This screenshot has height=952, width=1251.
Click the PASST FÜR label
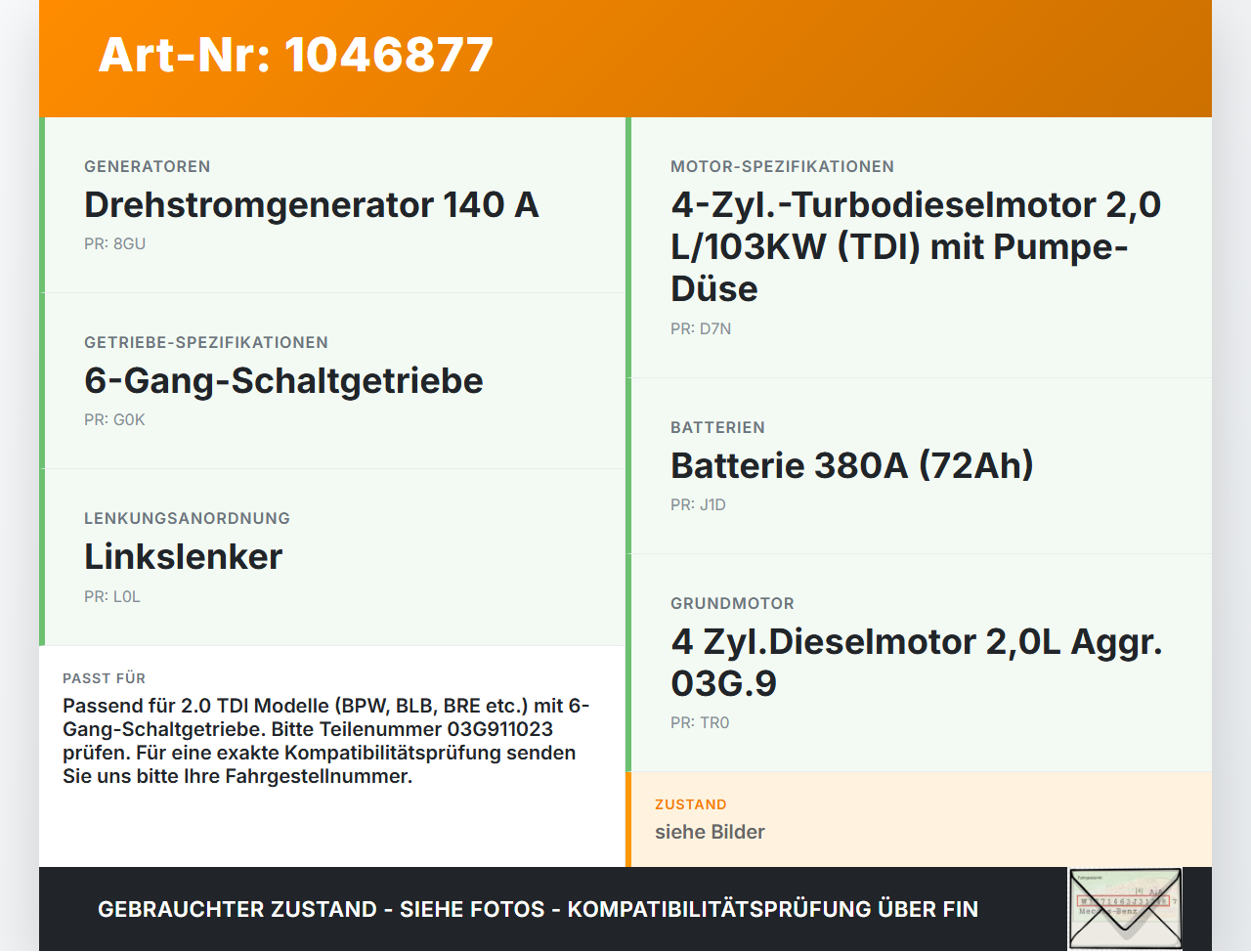(x=104, y=678)
